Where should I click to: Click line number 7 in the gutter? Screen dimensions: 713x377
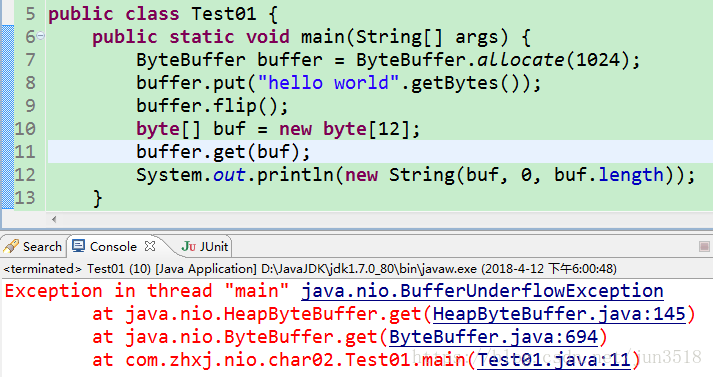click(30, 60)
